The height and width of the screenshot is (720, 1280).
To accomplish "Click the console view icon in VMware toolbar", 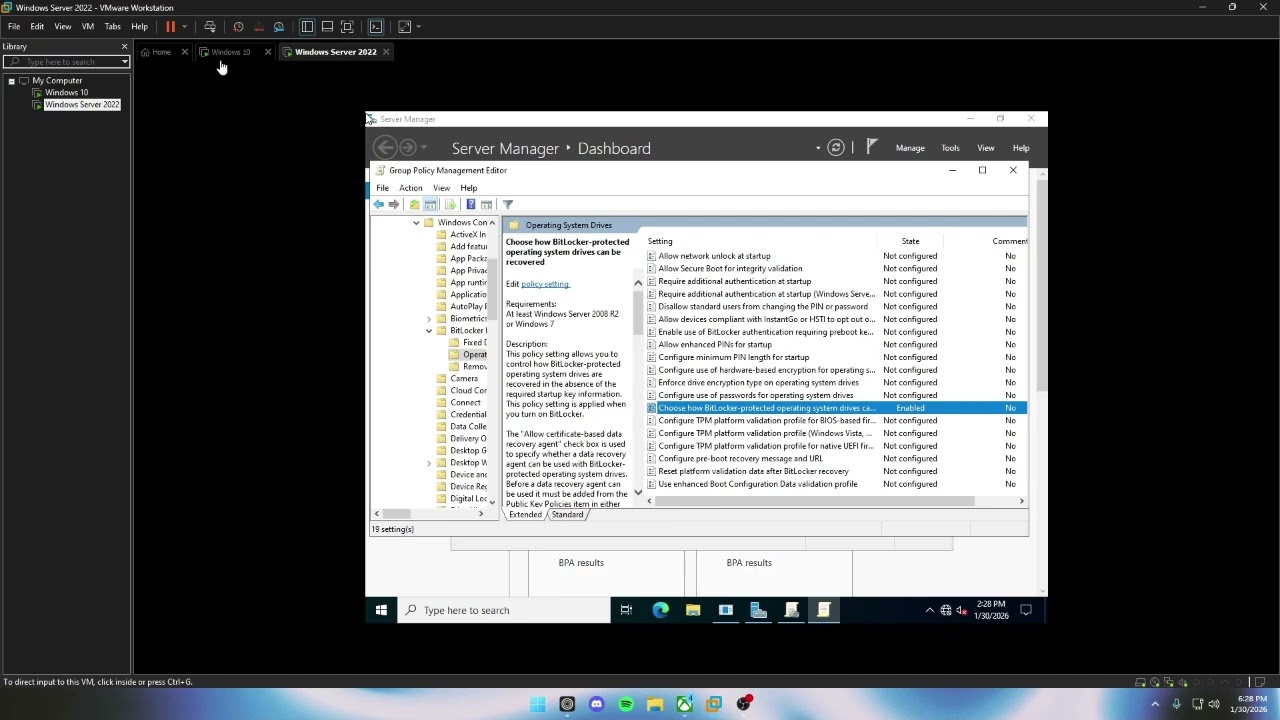I will [x=376, y=27].
